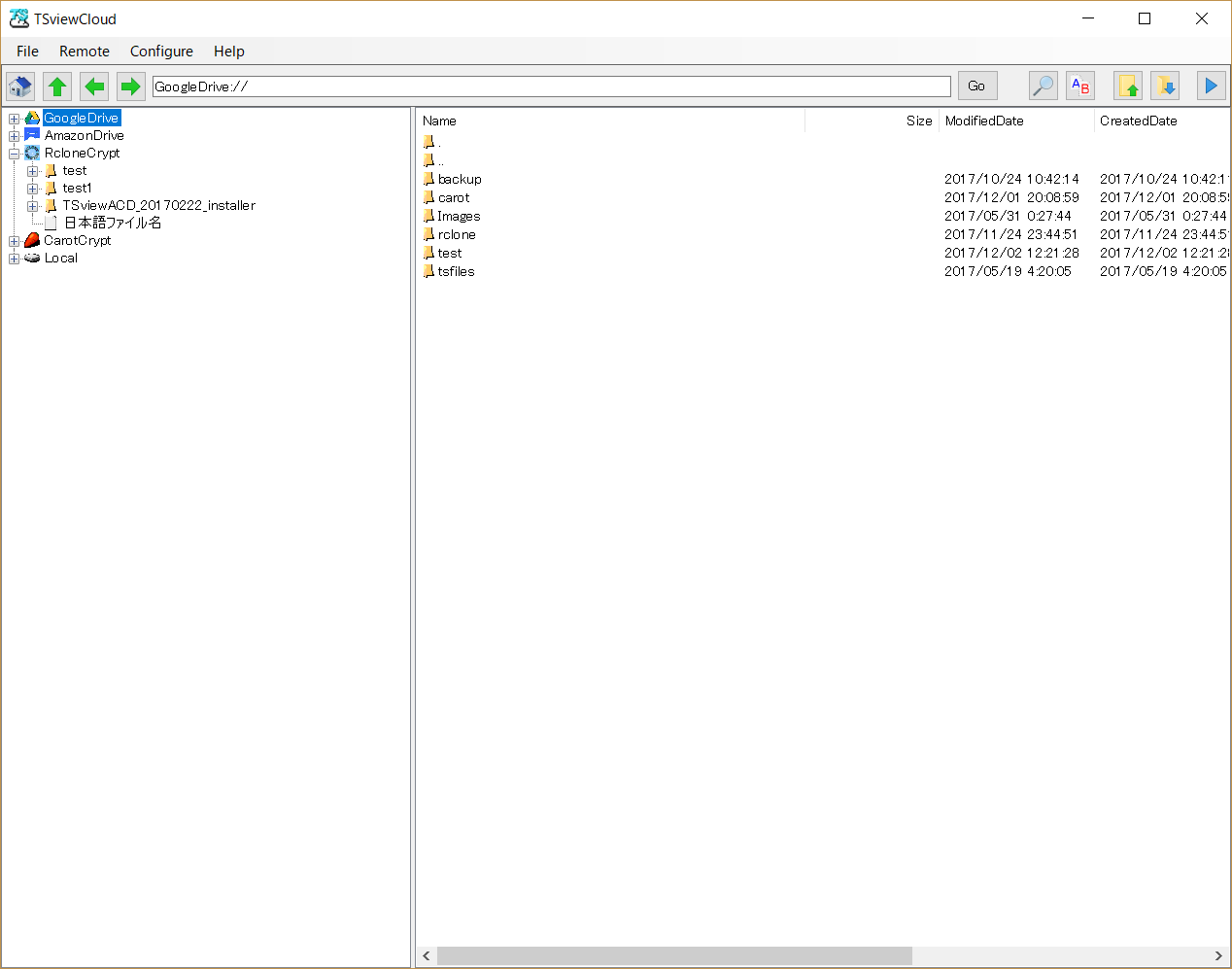This screenshot has width=1232, height=969.
Task: Click the horizontal scrollbar thumb
Action: 674,956
